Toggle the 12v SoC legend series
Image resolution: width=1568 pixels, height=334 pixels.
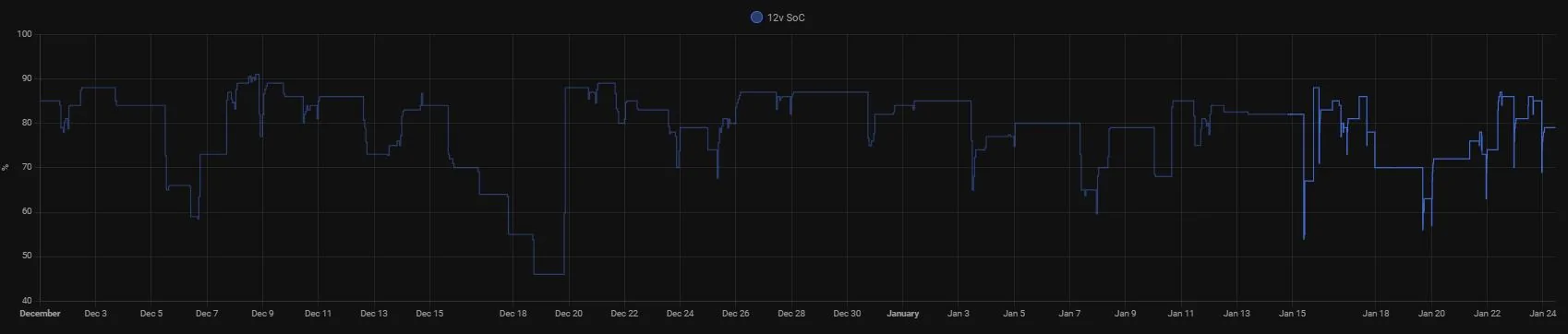[x=778, y=18]
